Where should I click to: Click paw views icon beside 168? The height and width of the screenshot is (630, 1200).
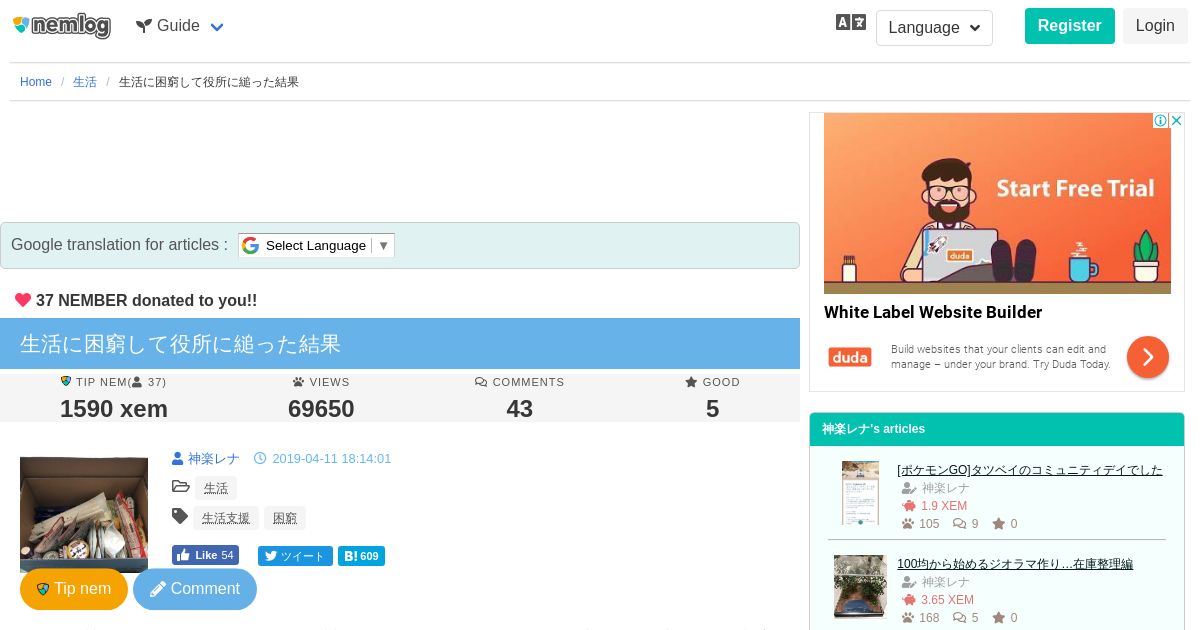click(x=908, y=618)
